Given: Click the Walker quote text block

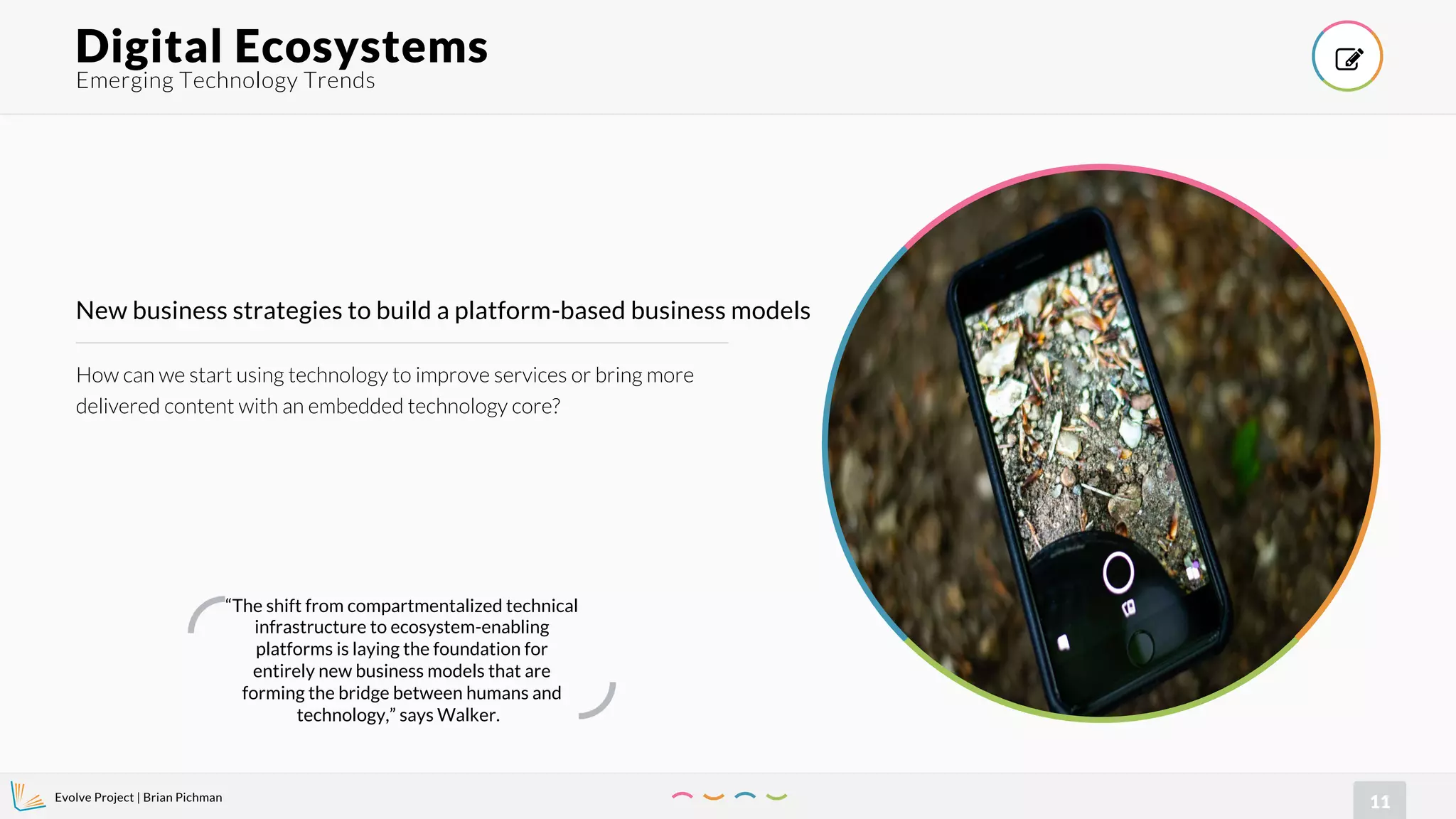Looking at the screenshot, I should [401, 660].
